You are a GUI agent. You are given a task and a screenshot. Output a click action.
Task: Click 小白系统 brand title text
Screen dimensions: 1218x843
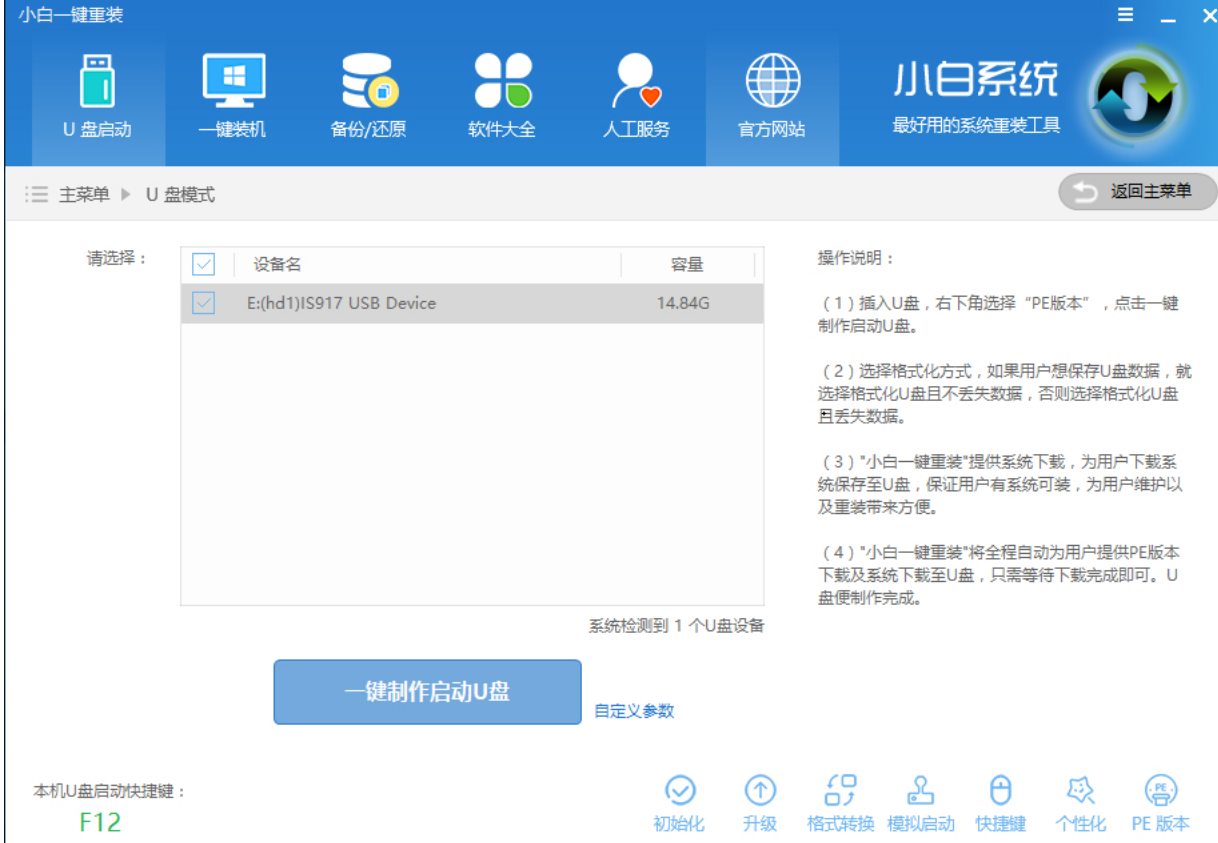coord(974,80)
